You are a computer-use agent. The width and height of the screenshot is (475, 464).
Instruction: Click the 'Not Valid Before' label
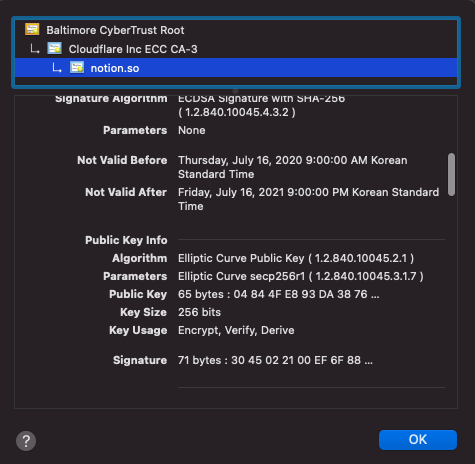122,160
